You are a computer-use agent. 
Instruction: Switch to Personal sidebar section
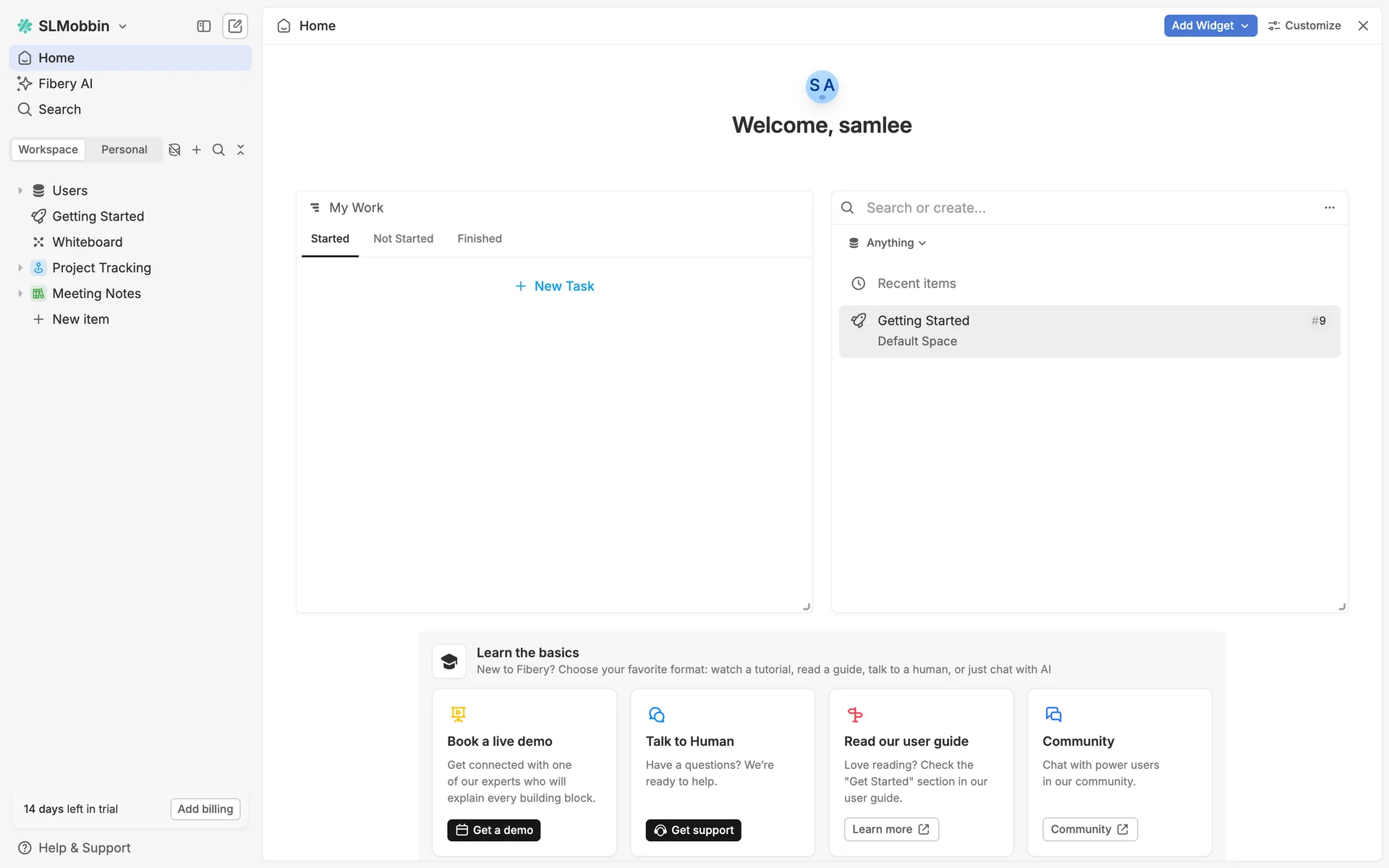pos(124,150)
